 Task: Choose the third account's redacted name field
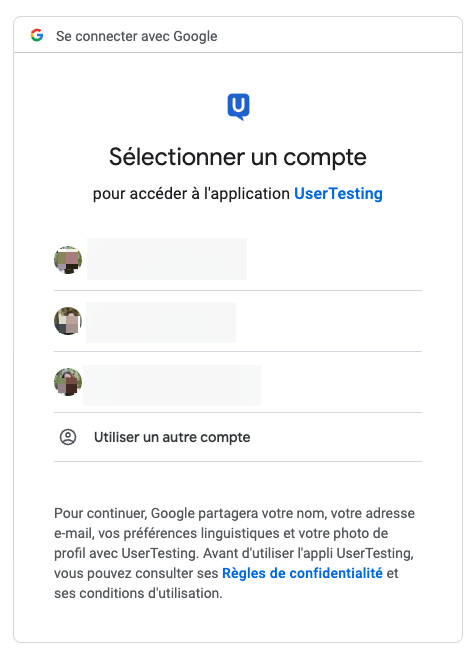click(172, 385)
